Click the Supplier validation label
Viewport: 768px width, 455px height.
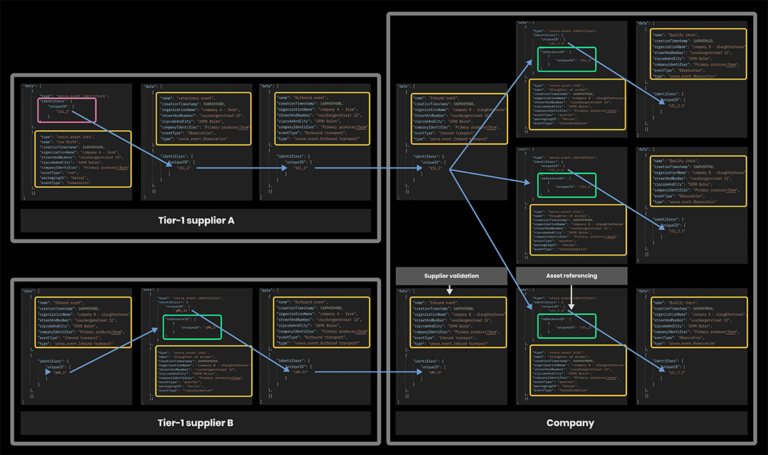[451, 275]
